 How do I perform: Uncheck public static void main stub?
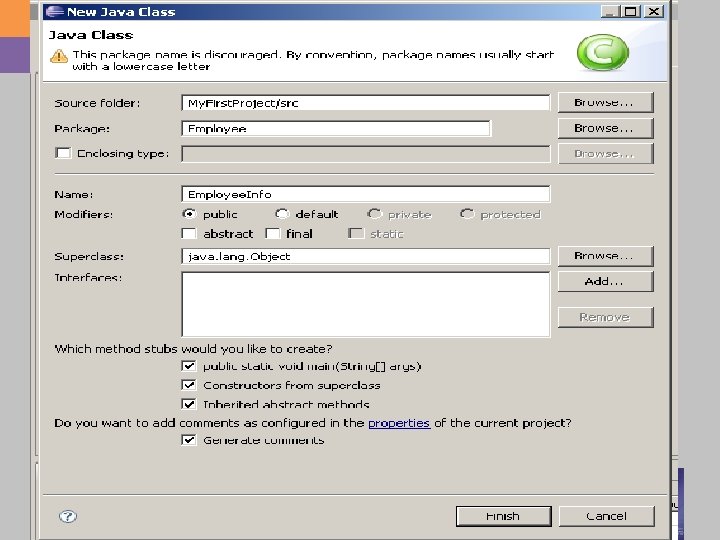tap(189, 366)
